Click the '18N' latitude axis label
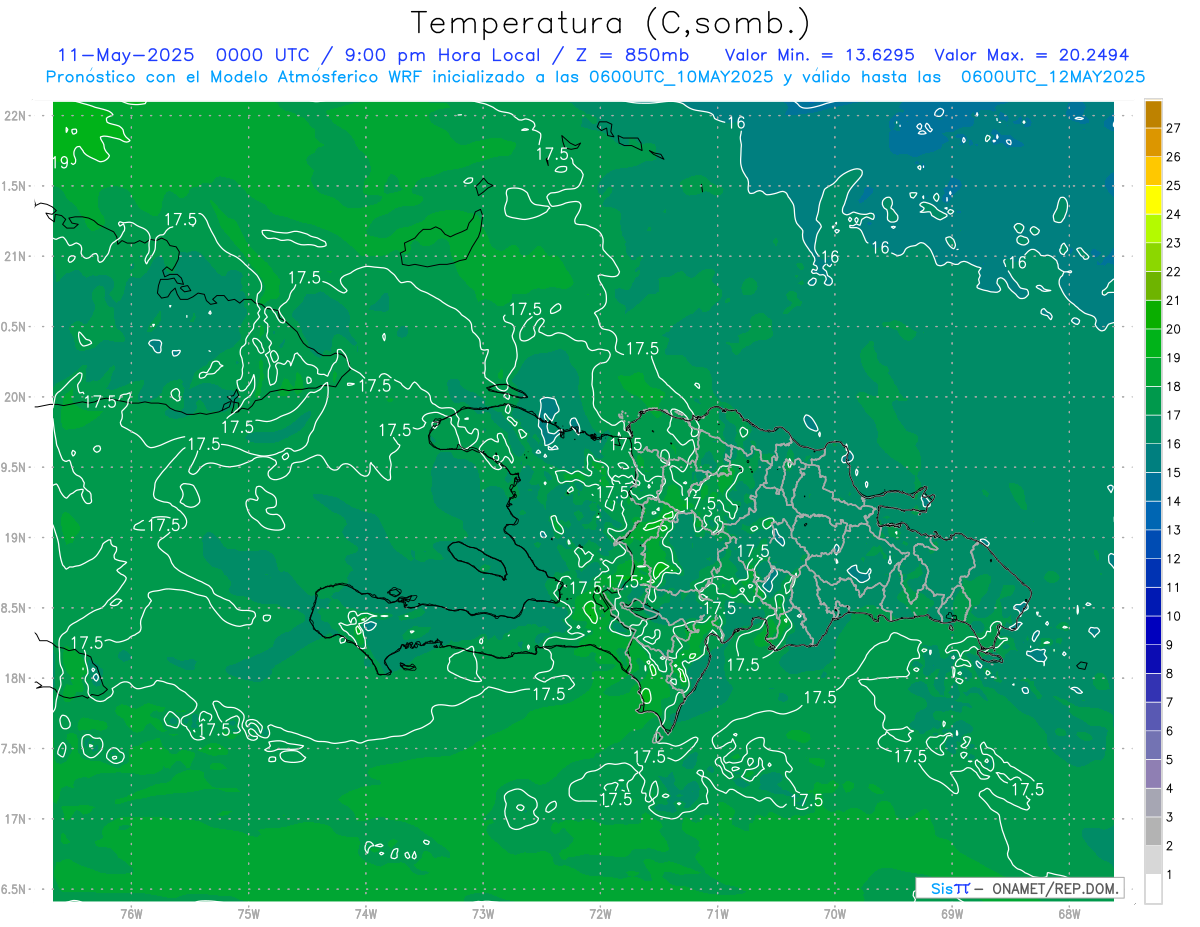Image resolution: width=1200 pixels, height=927 pixels. pos(15,678)
